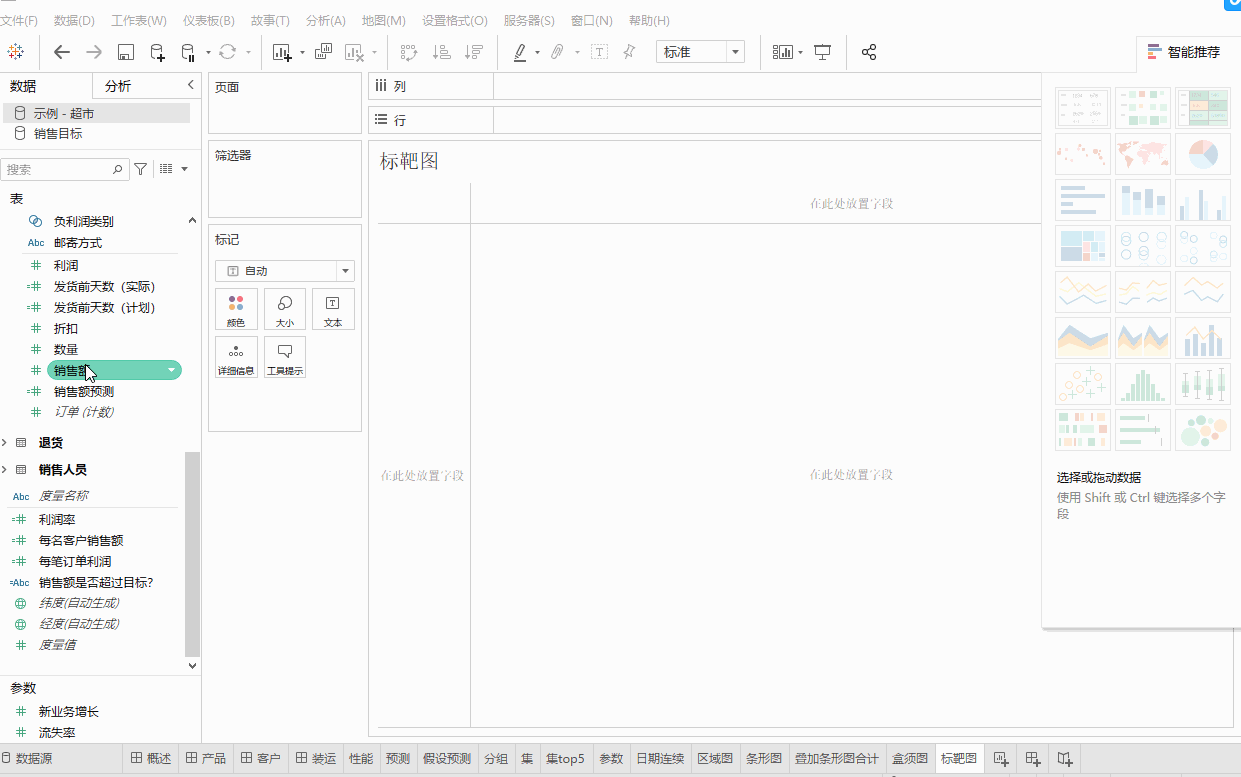This screenshot has height=777, width=1241.
Task: Click the 详细信息 marks card button
Action: [236, 357]
